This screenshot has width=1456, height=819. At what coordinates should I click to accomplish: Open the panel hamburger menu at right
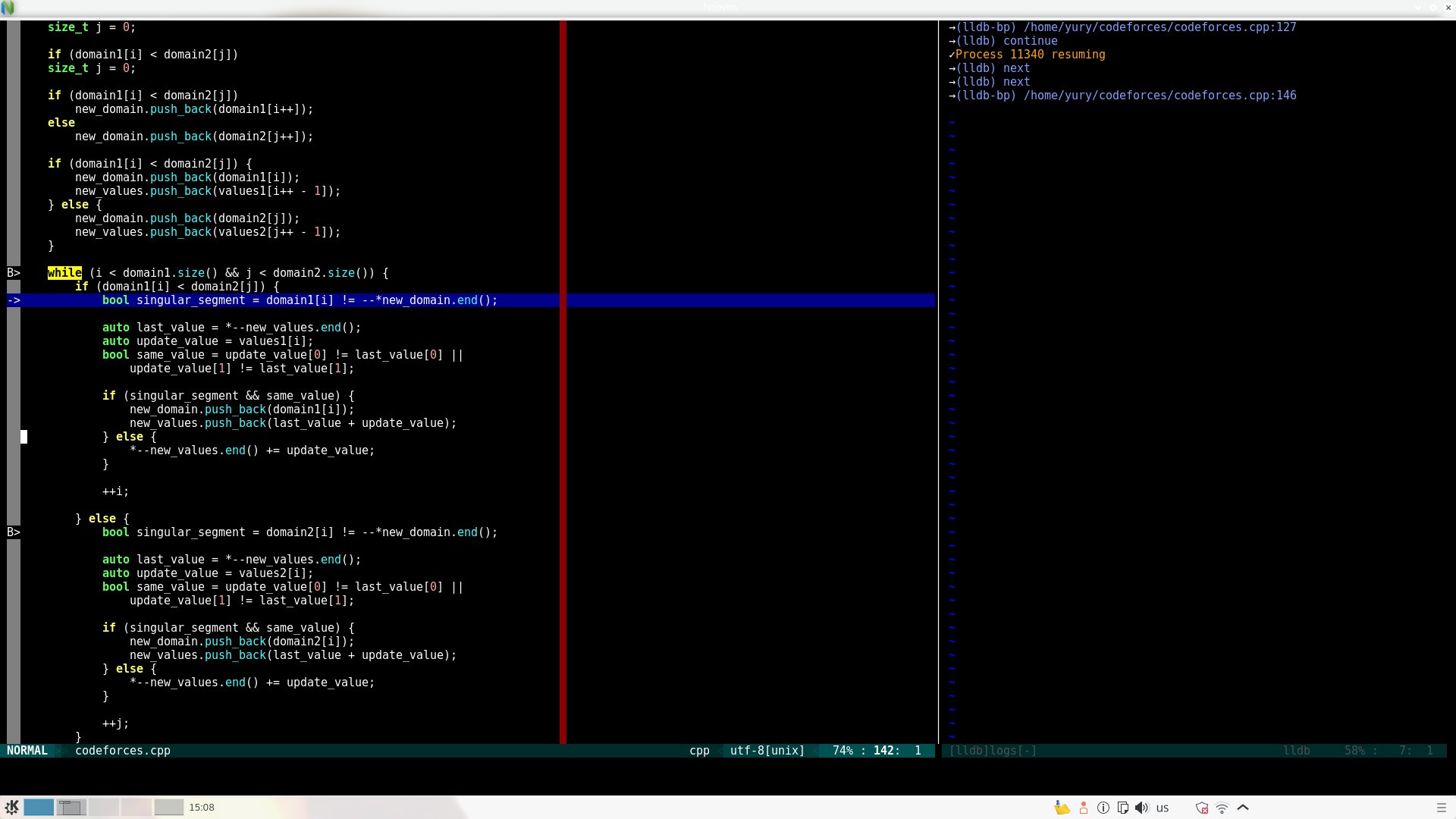(x=1442, y=808)
